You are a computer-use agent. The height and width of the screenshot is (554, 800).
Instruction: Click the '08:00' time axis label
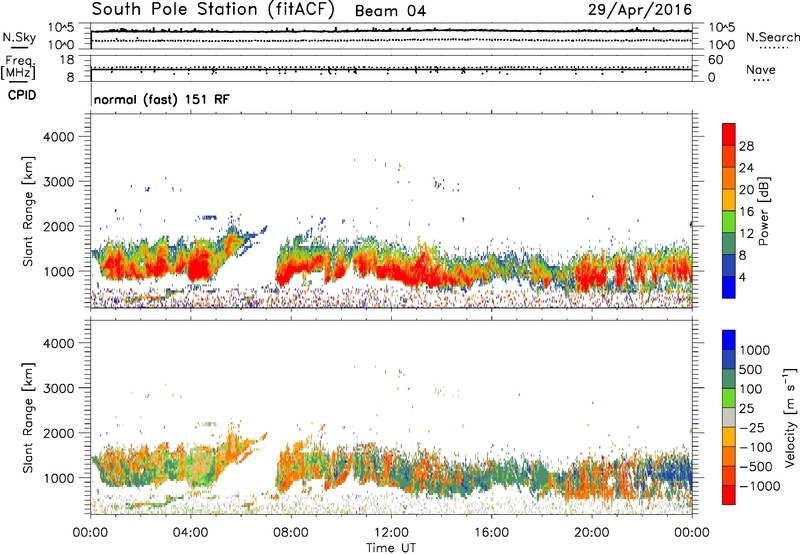click(290, 533)
